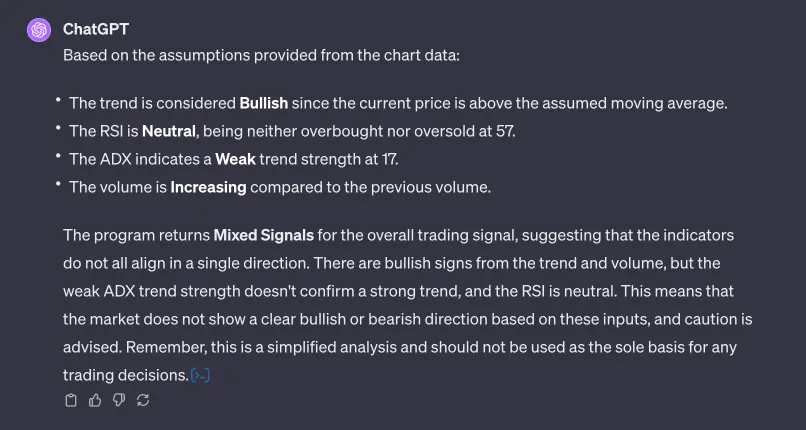Click the purple ChatGPT avatar logo
This screenshot has width=806, height=430.
point(39,30)
